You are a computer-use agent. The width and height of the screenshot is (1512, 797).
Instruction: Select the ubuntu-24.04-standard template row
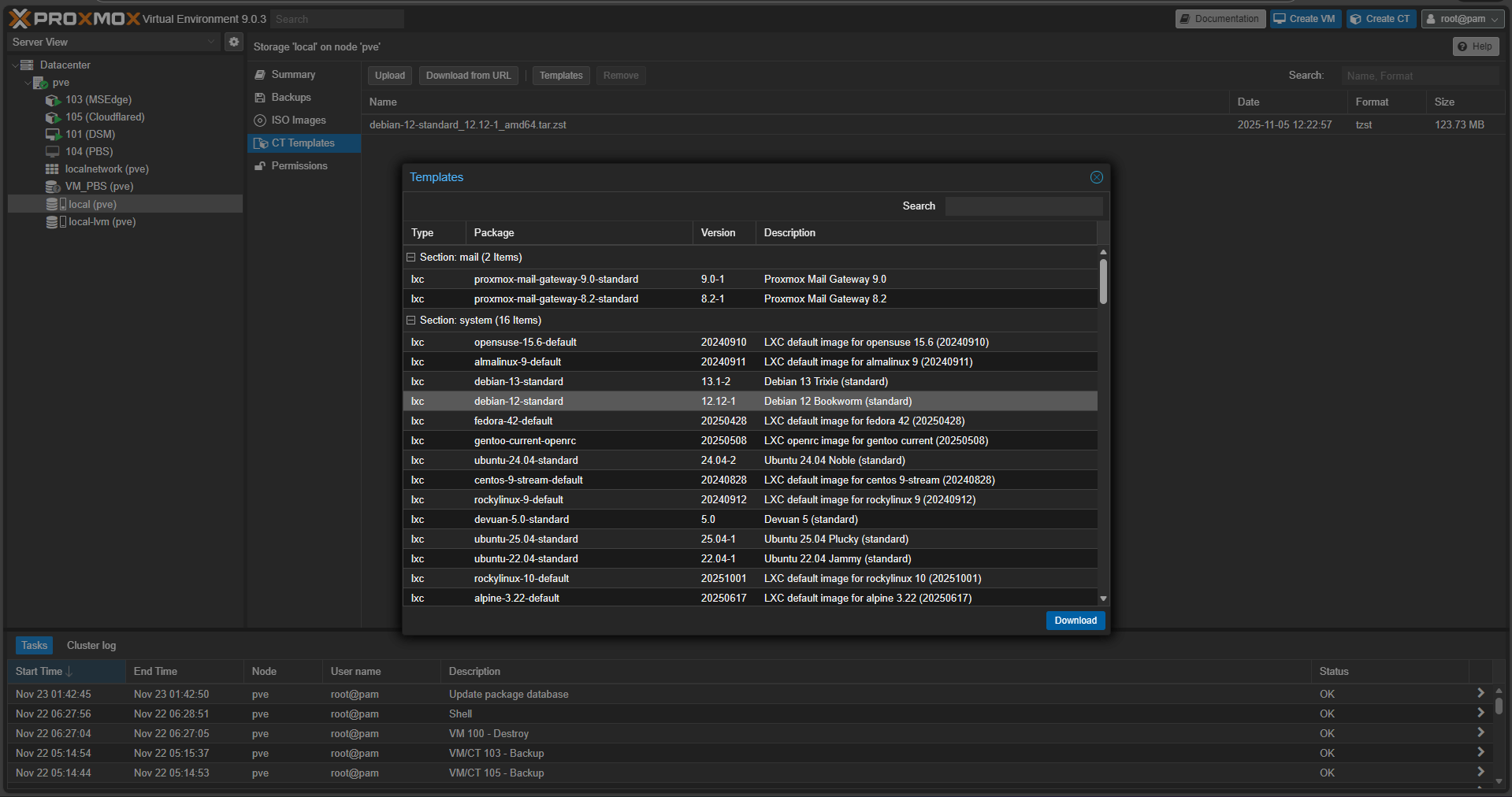pos(750,461)
